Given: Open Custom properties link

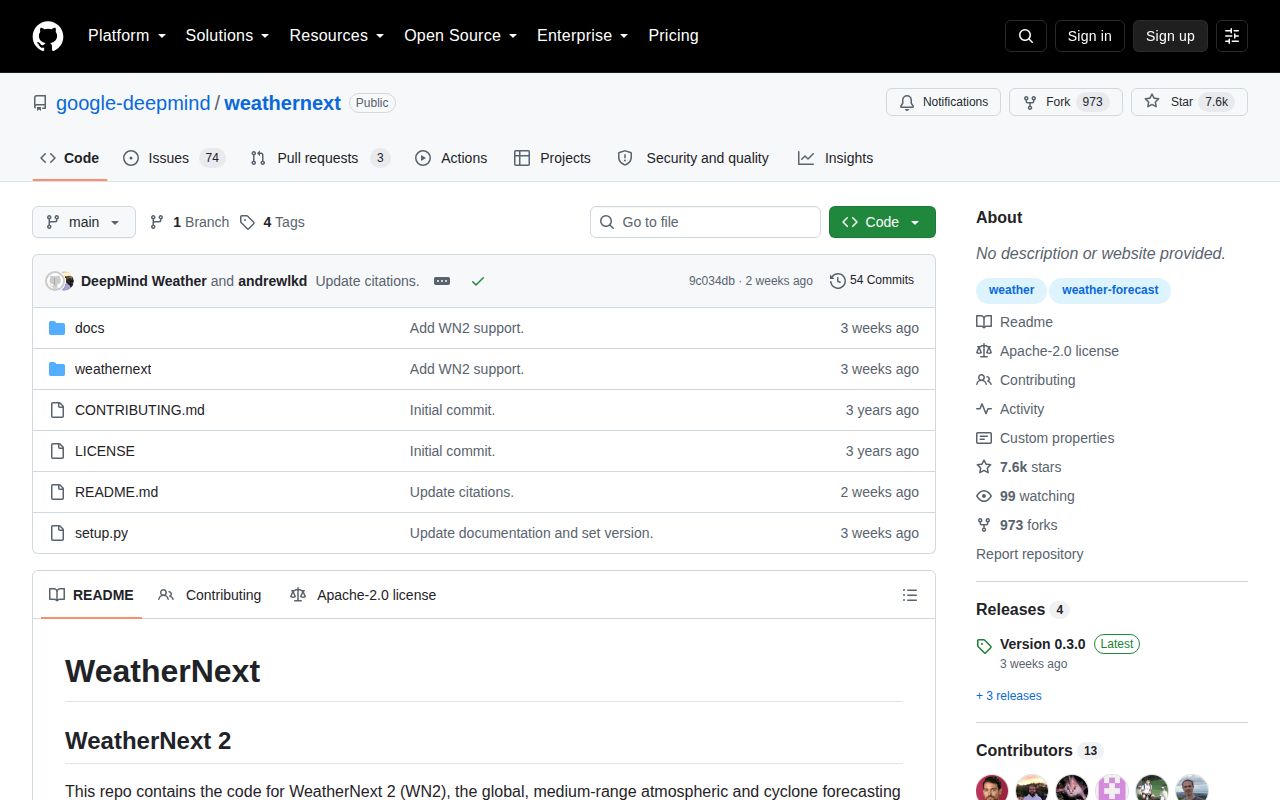Looking at the screenshot, I should [1045, 438].
